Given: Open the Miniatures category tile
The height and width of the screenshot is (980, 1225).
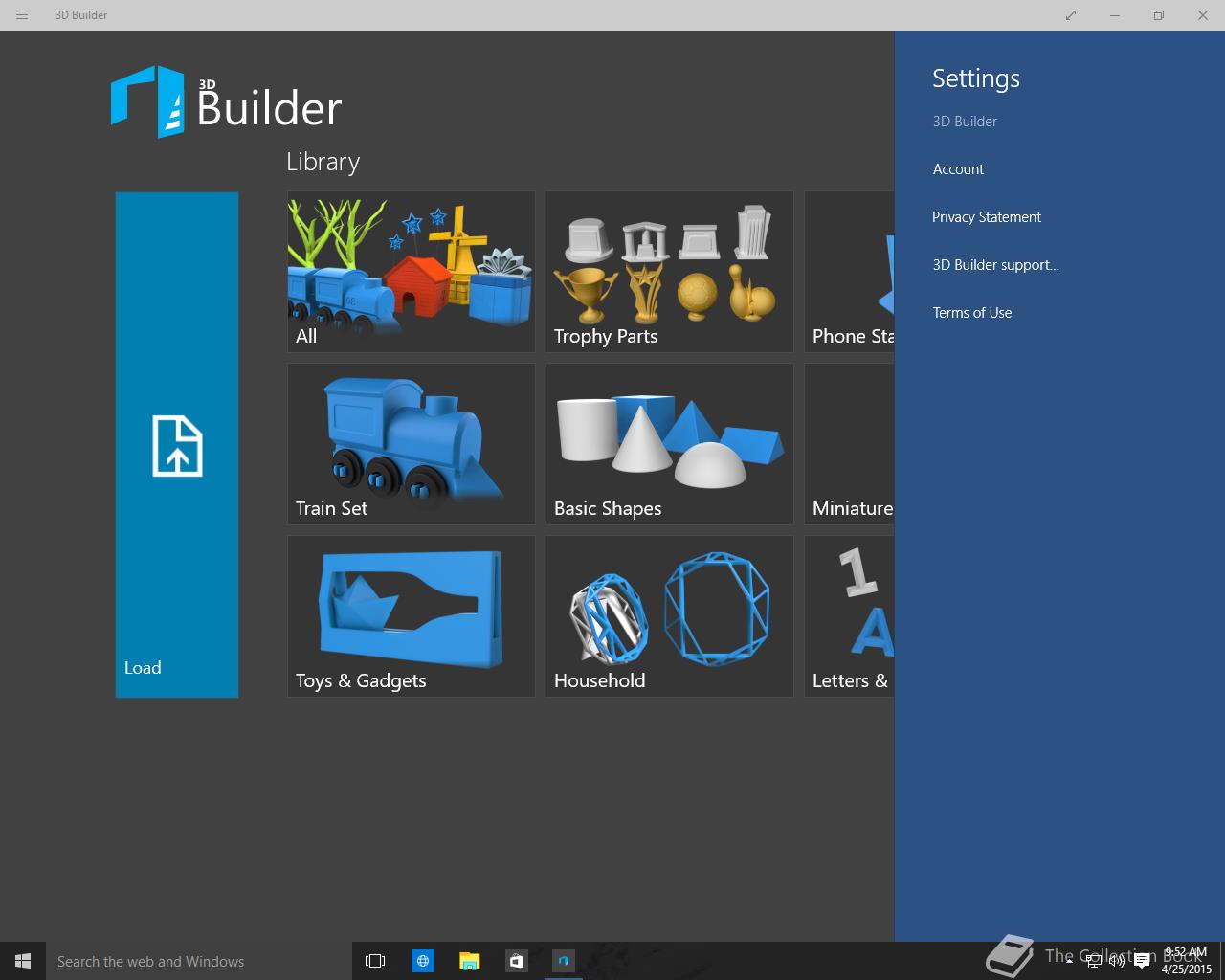Looking at the screenshot, I should click(850, 444).
